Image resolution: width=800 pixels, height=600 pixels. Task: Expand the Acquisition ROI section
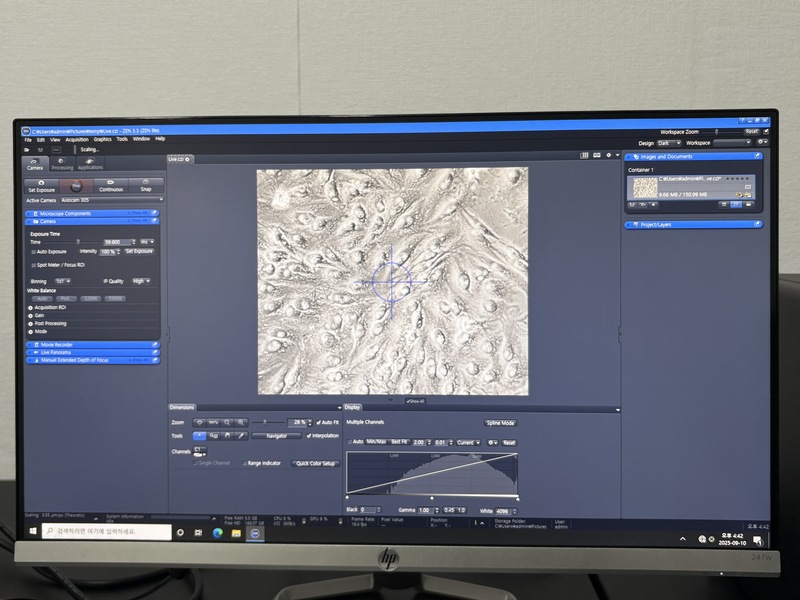(x=31, y=307)
